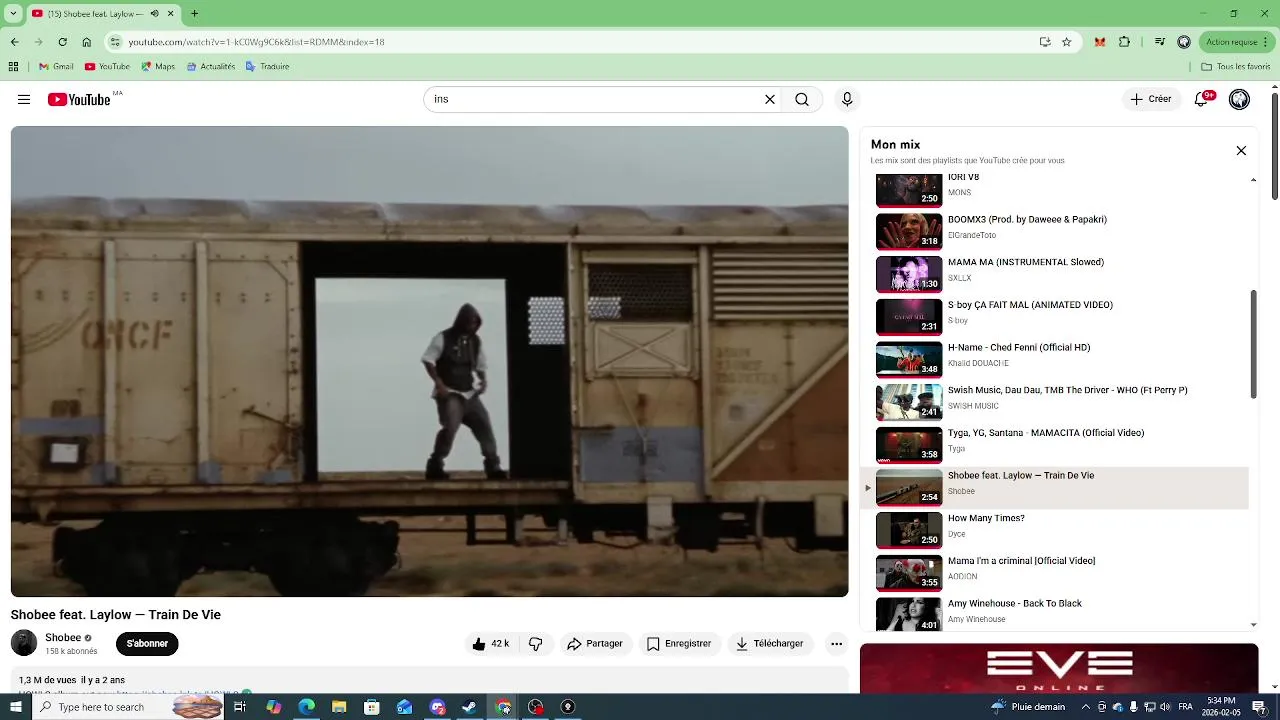Start voice search with microphone icon
Image resolution: width=1280 pixels, height=720 pixels.
847,99
